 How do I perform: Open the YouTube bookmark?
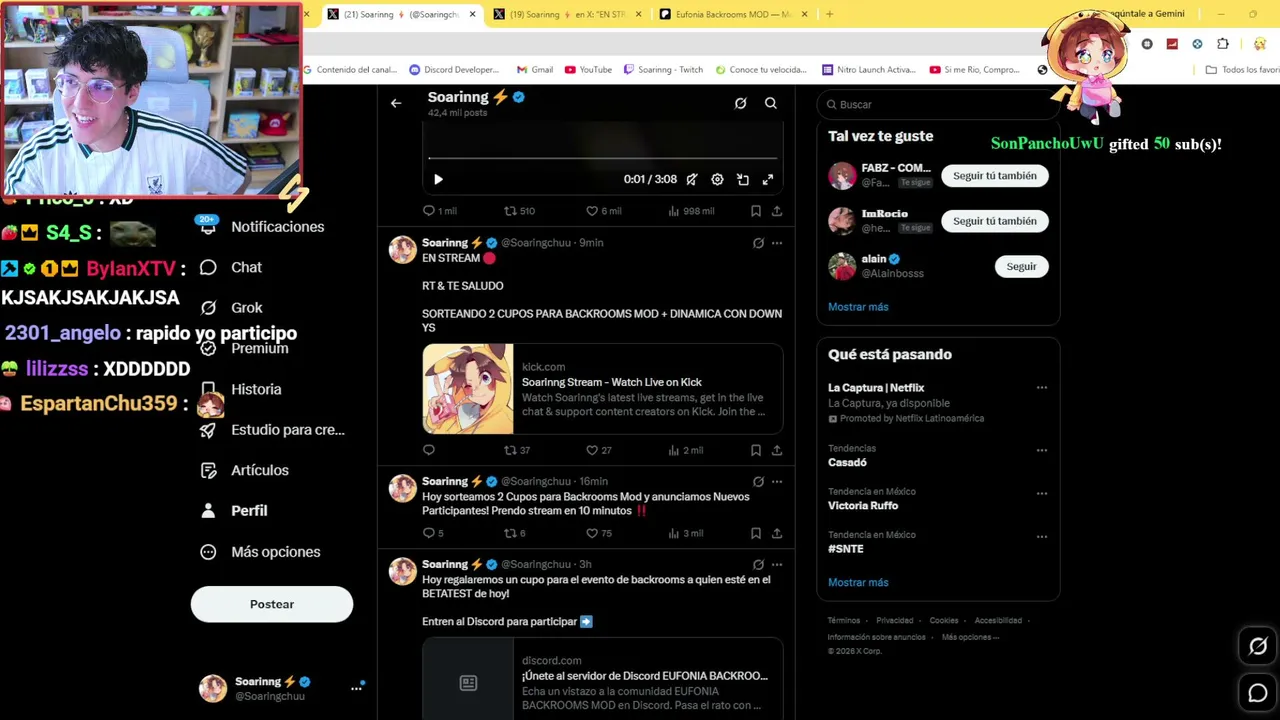(588, 70)
